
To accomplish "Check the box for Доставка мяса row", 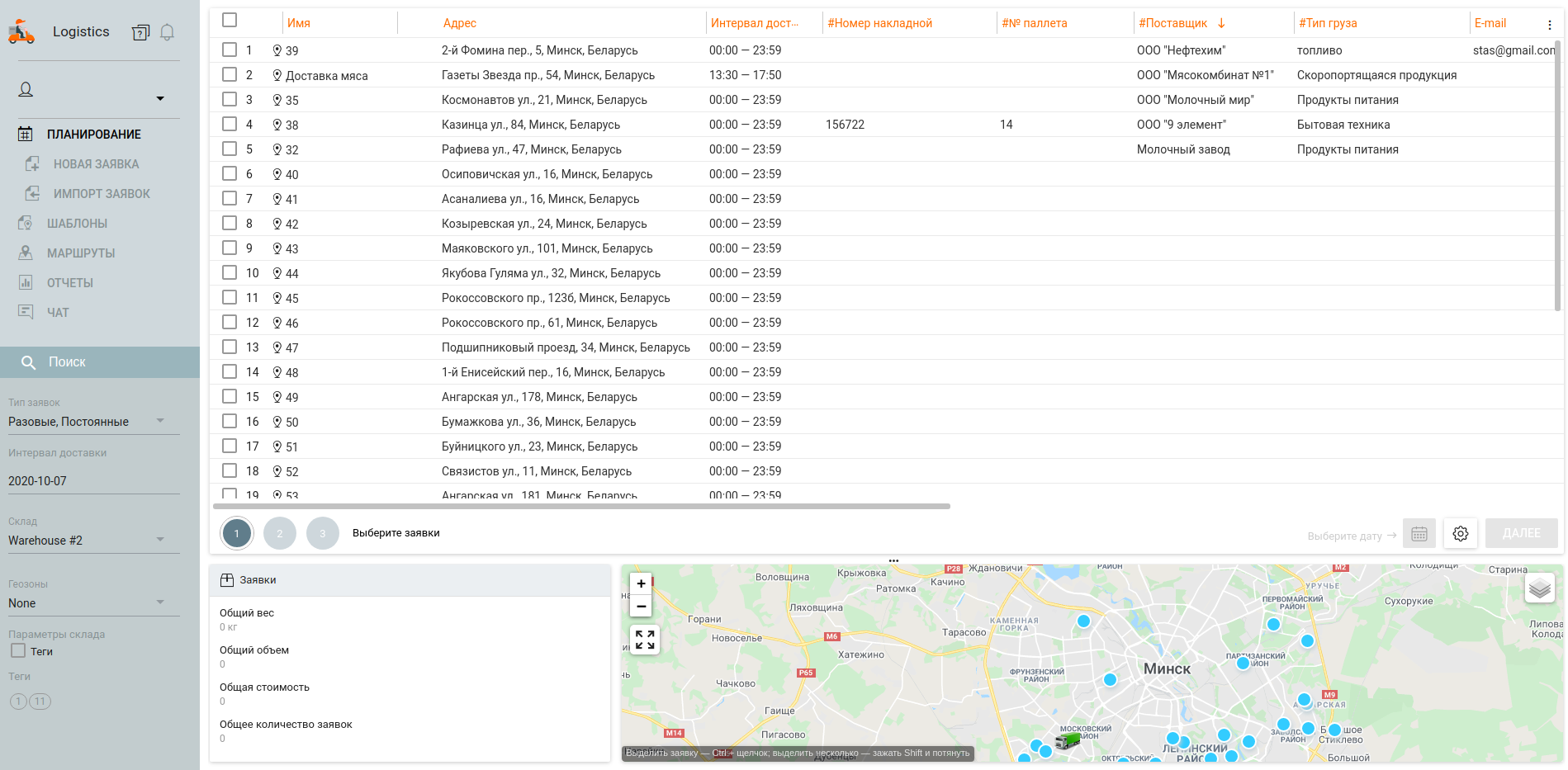I will click(230, 75).
